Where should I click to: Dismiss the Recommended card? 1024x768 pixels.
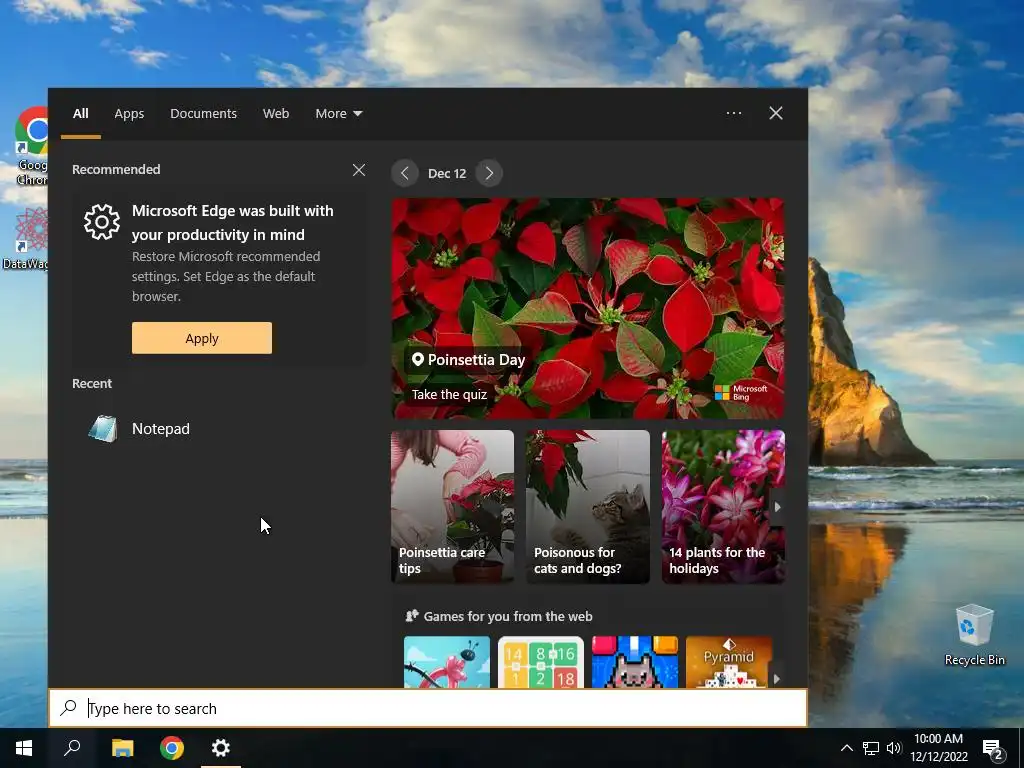coord(359,170)
